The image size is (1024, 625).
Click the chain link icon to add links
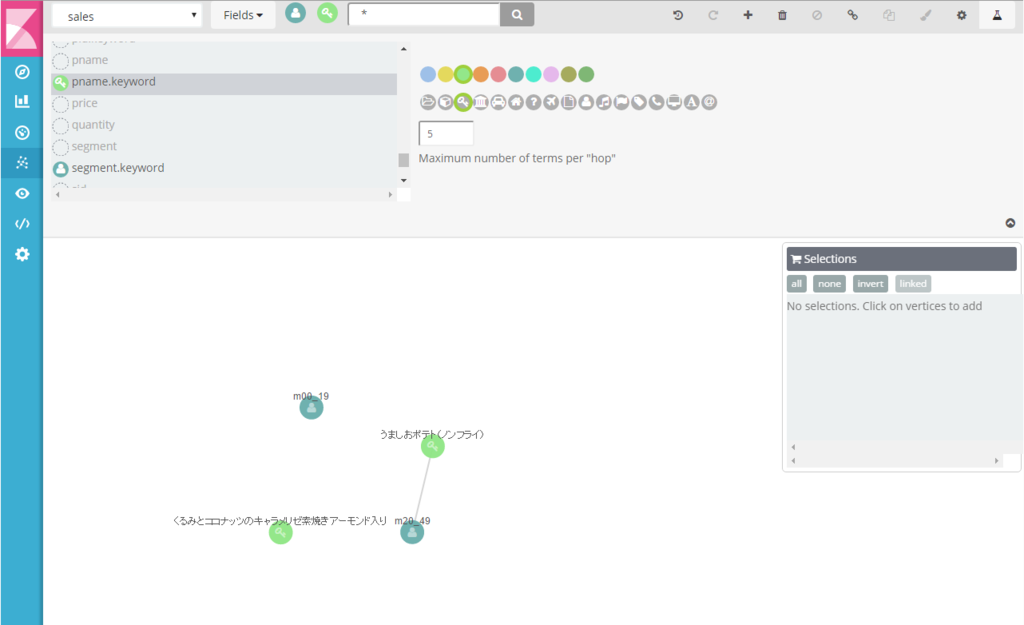(x=852, y=15)
